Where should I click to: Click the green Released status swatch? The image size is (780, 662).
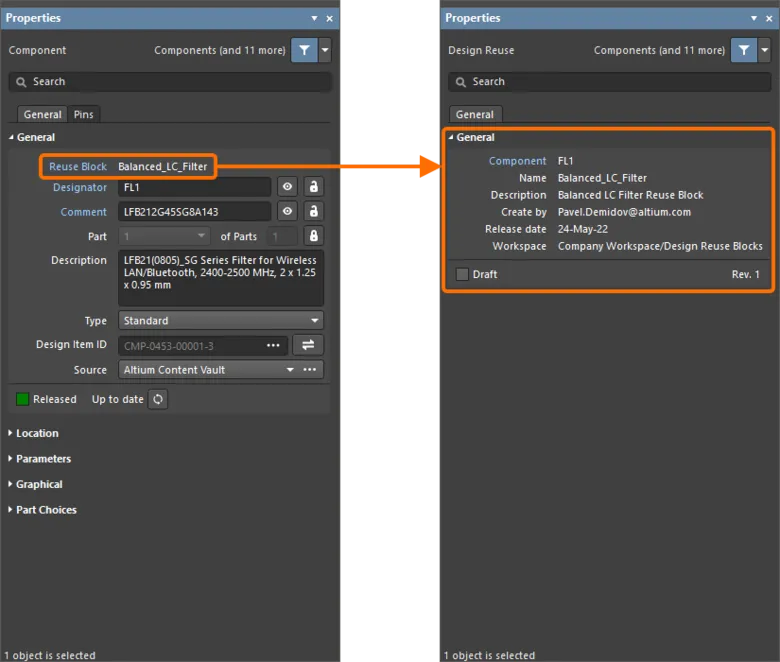[x=22, y=399]
